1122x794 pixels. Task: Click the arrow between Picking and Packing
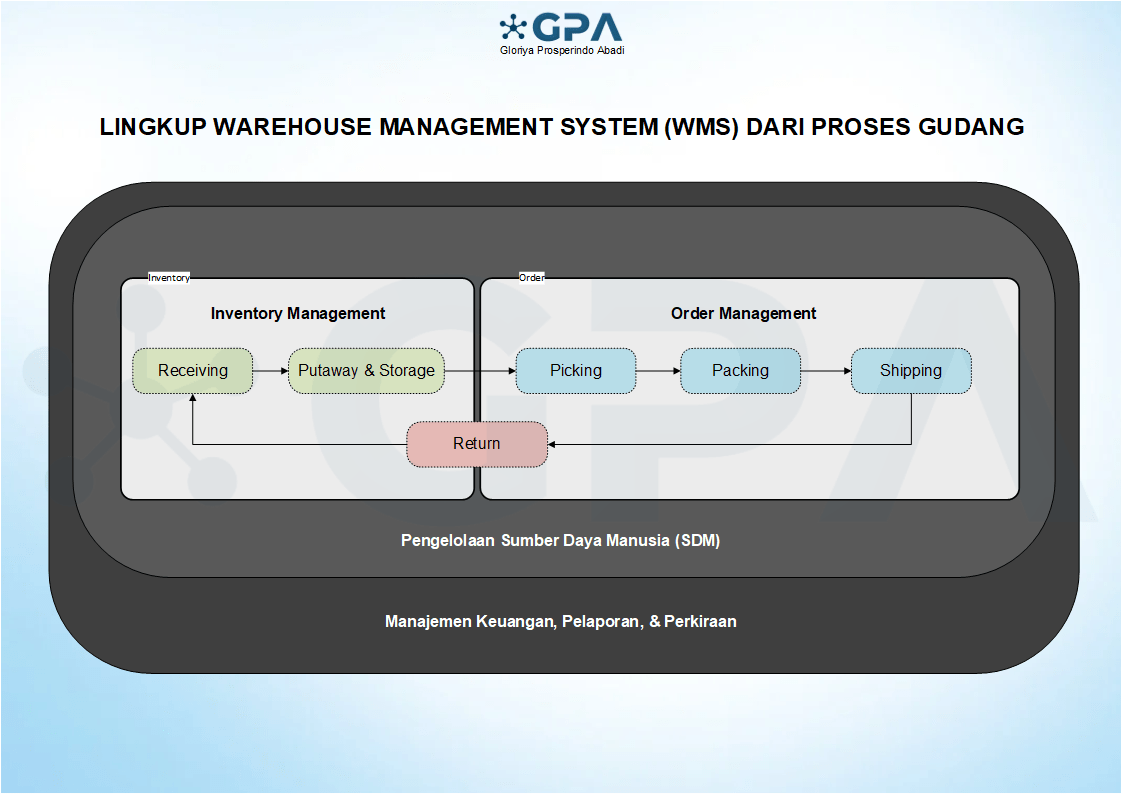pos(657,370)
